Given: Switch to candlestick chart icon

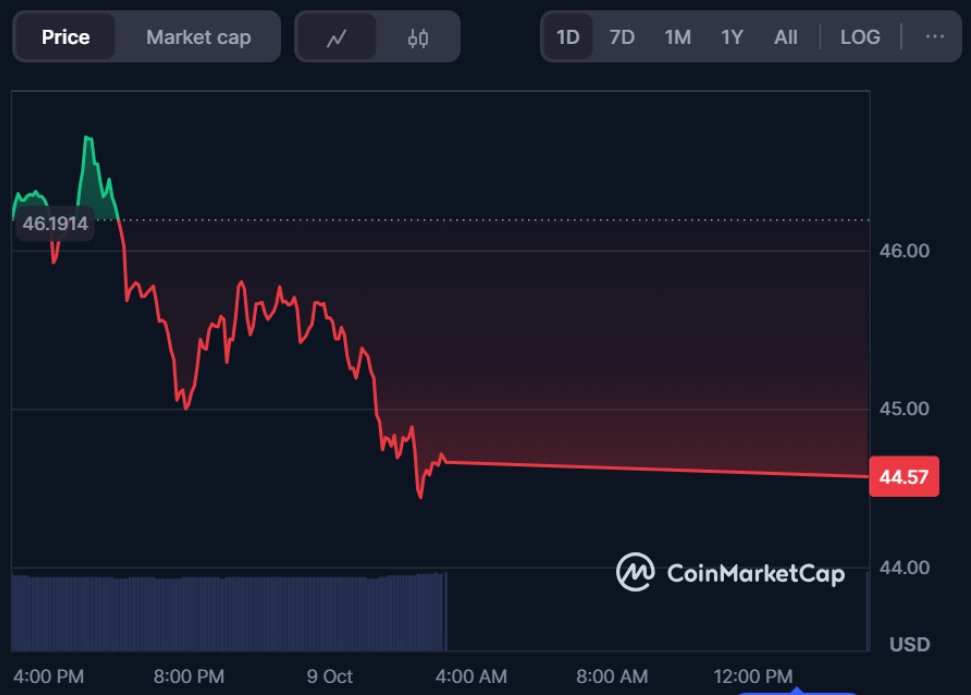Looking at the screenshot, I should 418,38.
